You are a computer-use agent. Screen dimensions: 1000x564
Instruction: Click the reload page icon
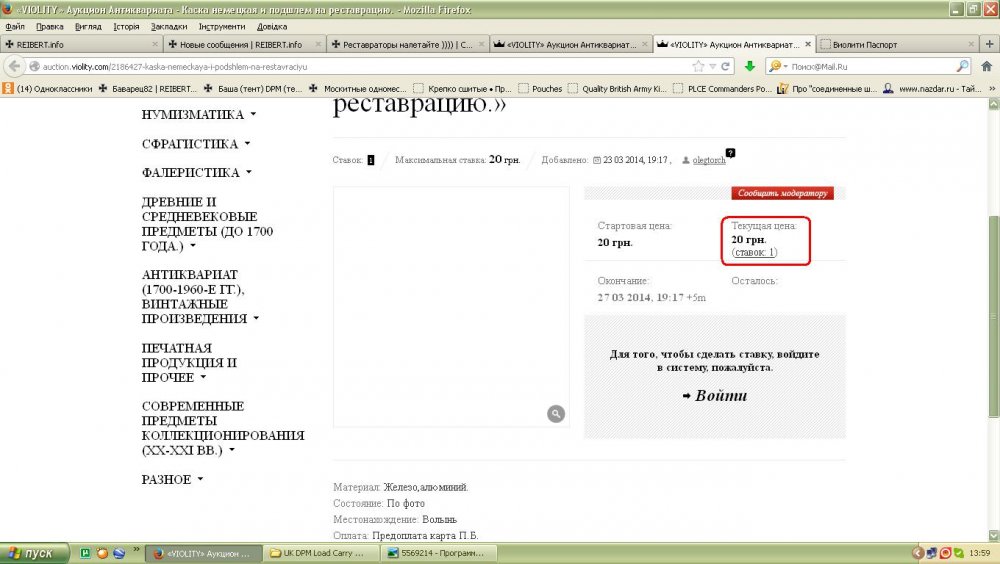[725, 66]
